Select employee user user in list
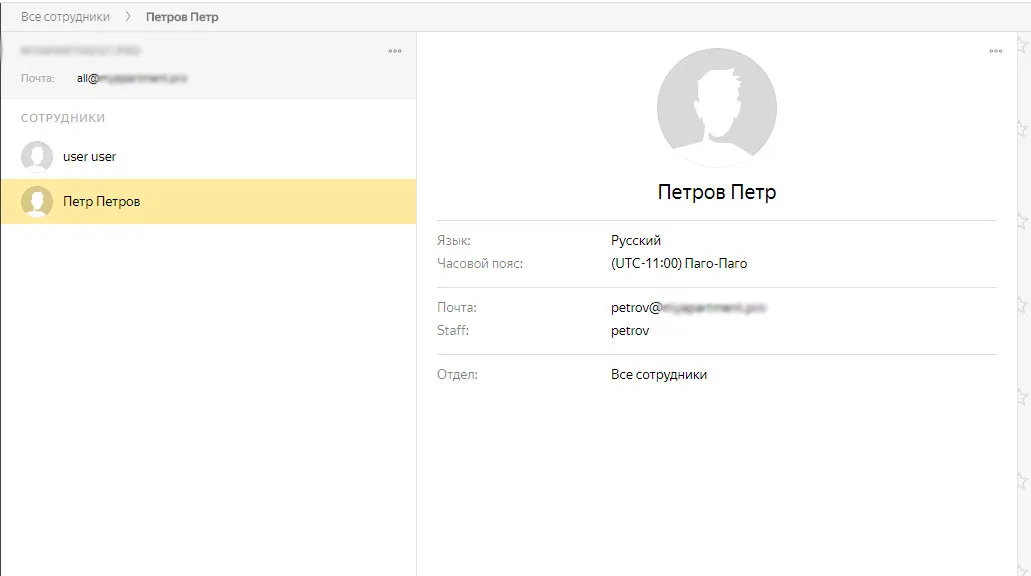The image size is (1031, 576). 208,156
